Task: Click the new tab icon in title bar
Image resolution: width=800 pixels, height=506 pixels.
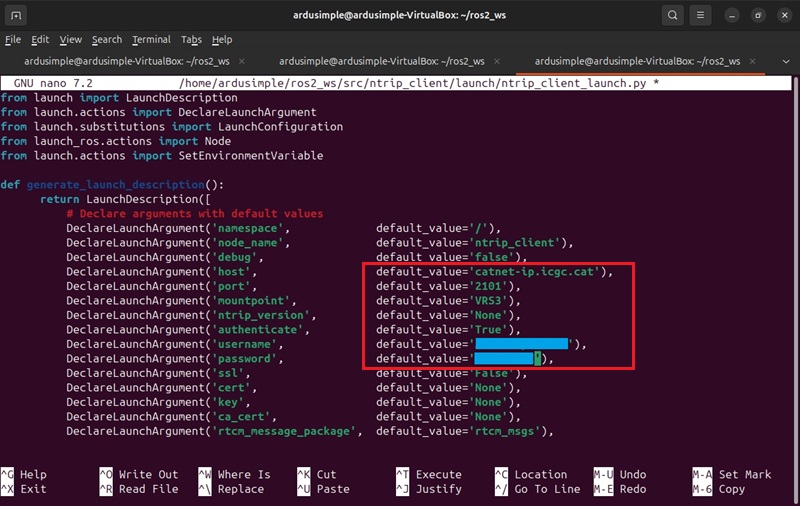Action: [18, 15]
